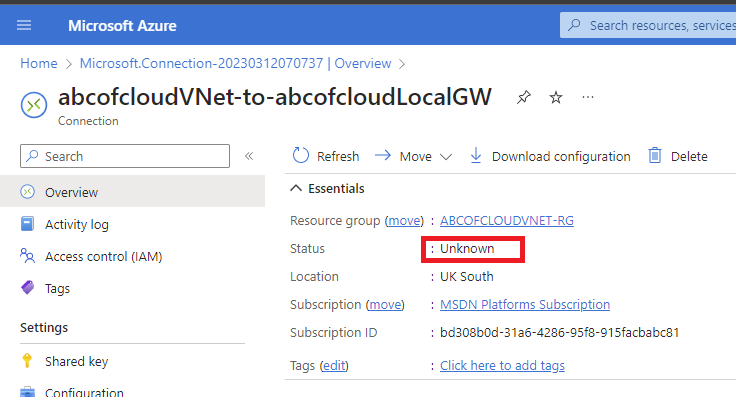Click the Configuration briefcase icon
The height and width of the screenshot is (397, 736).
28,392
